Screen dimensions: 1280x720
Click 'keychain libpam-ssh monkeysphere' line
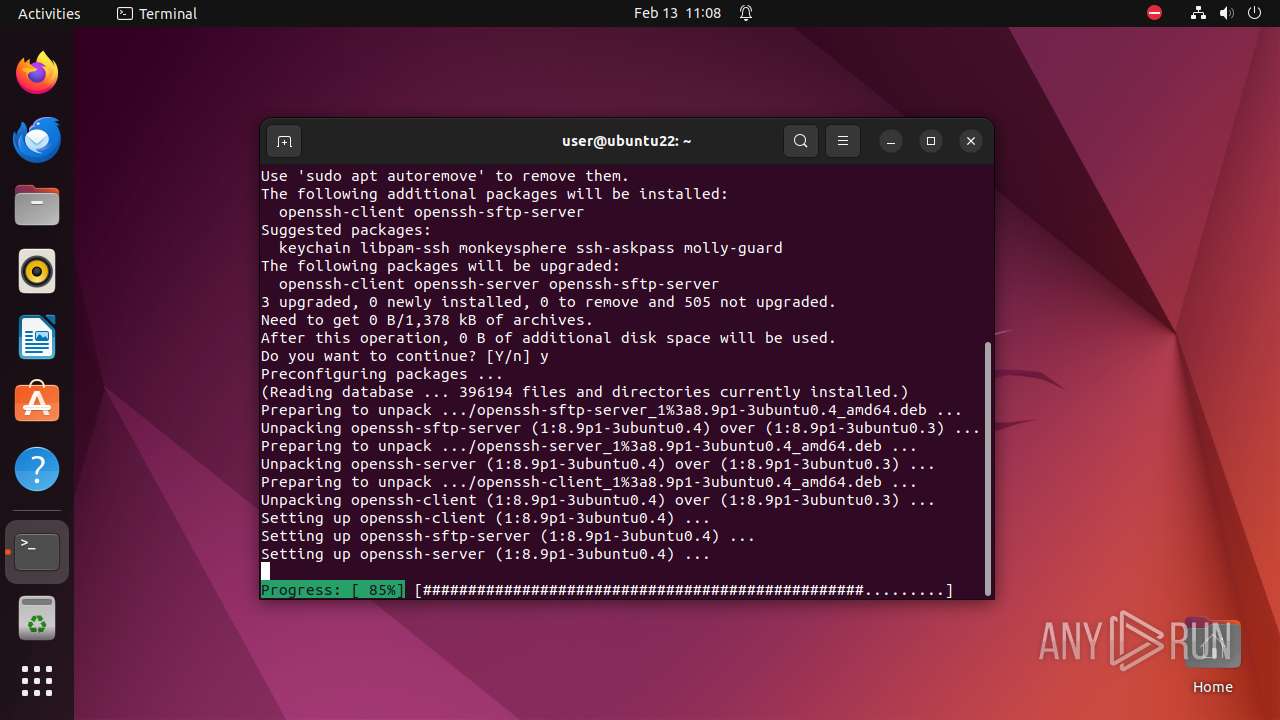point(531,248)
